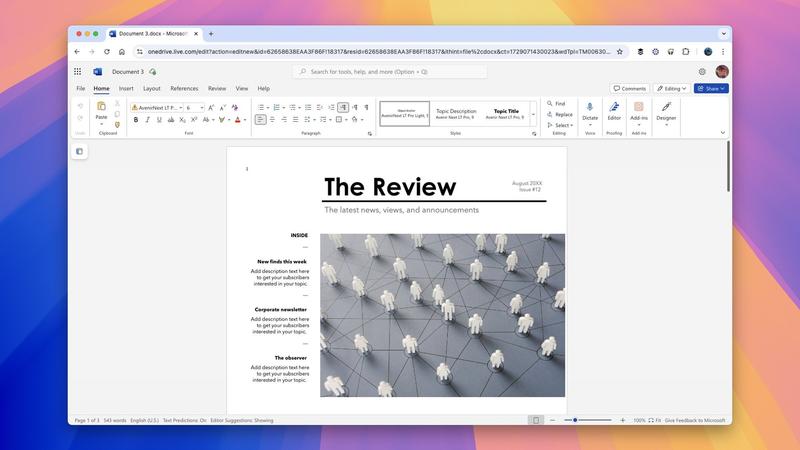Open the Layout ribbon tab

(x=151, y=88)
